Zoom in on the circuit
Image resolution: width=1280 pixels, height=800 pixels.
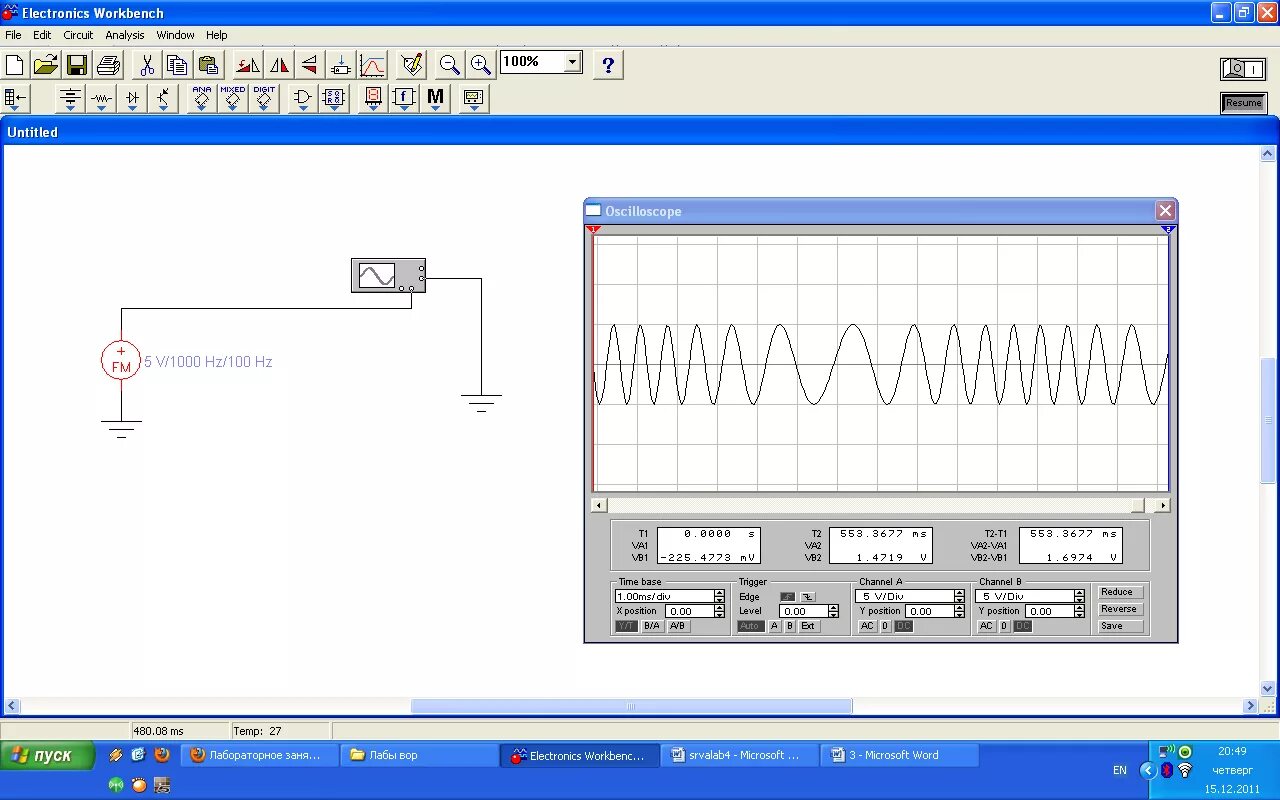(481, 65)
